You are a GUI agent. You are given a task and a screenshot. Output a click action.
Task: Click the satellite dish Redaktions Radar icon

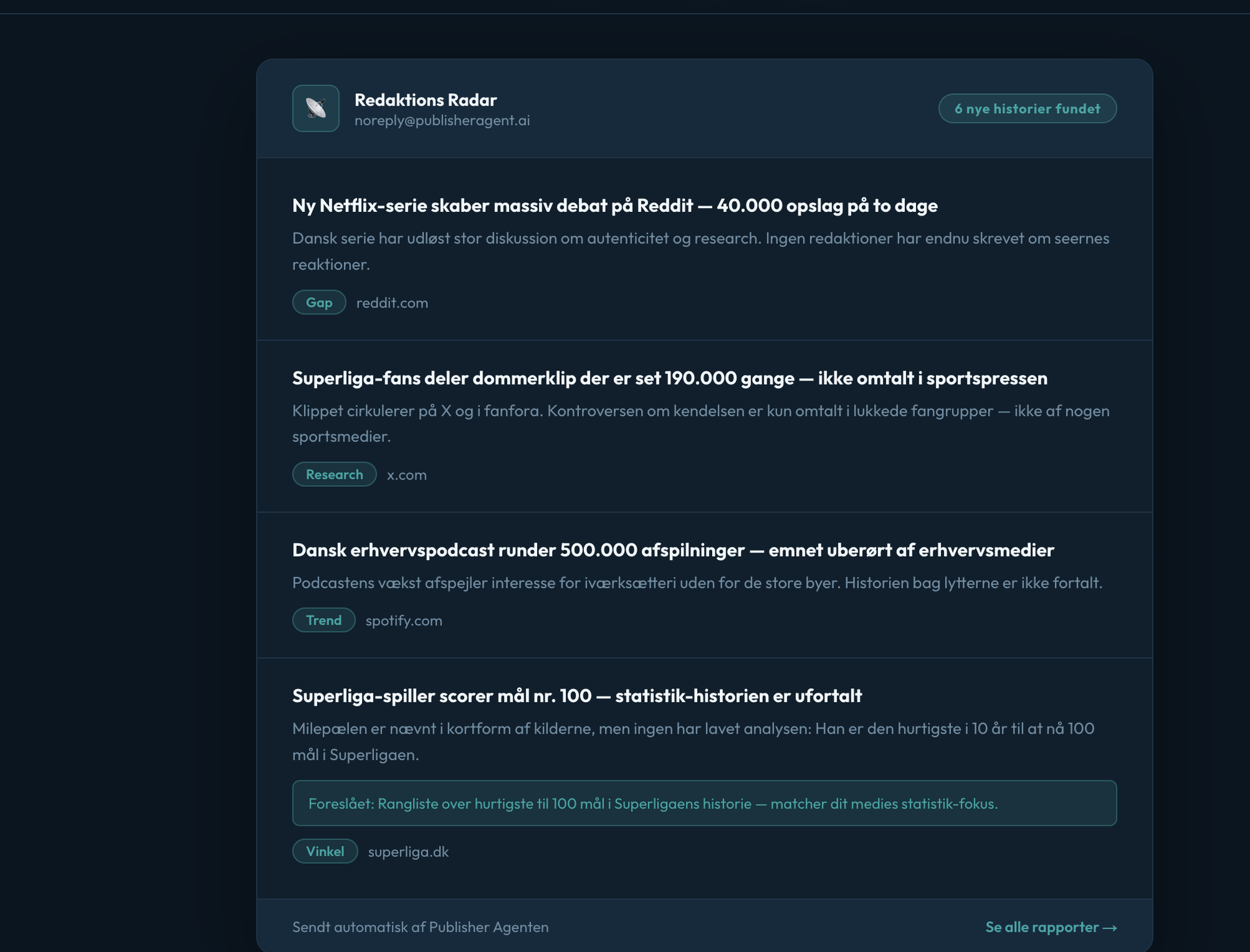tap(315, 108)
